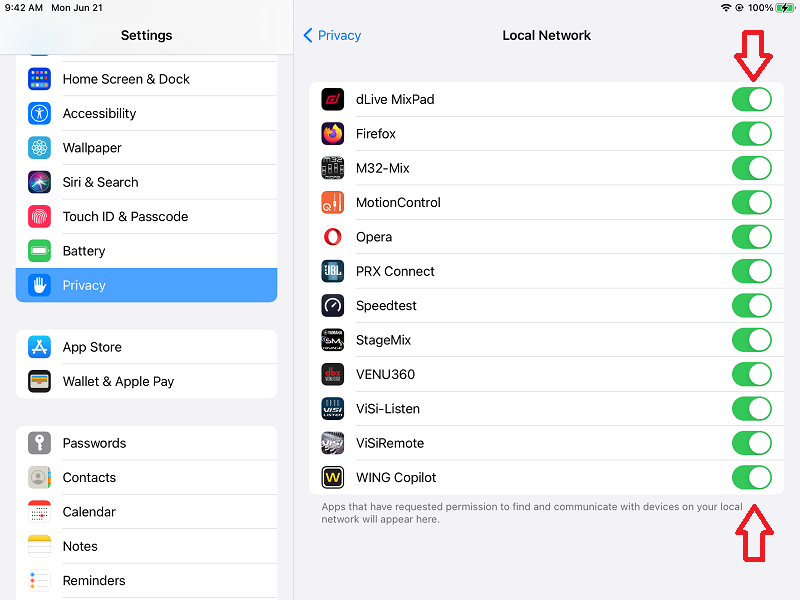Go back to Privacy settings
The width and height of the screenshot is (800, 600).
(x=332, y=35)
